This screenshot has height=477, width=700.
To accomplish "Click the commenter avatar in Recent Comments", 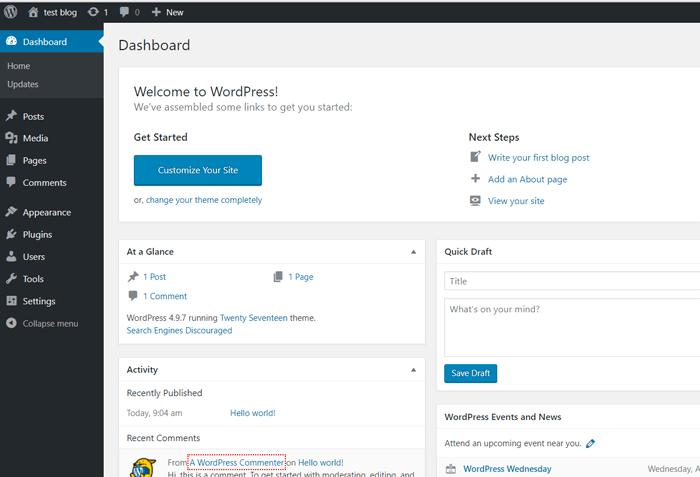I will 143,467.
